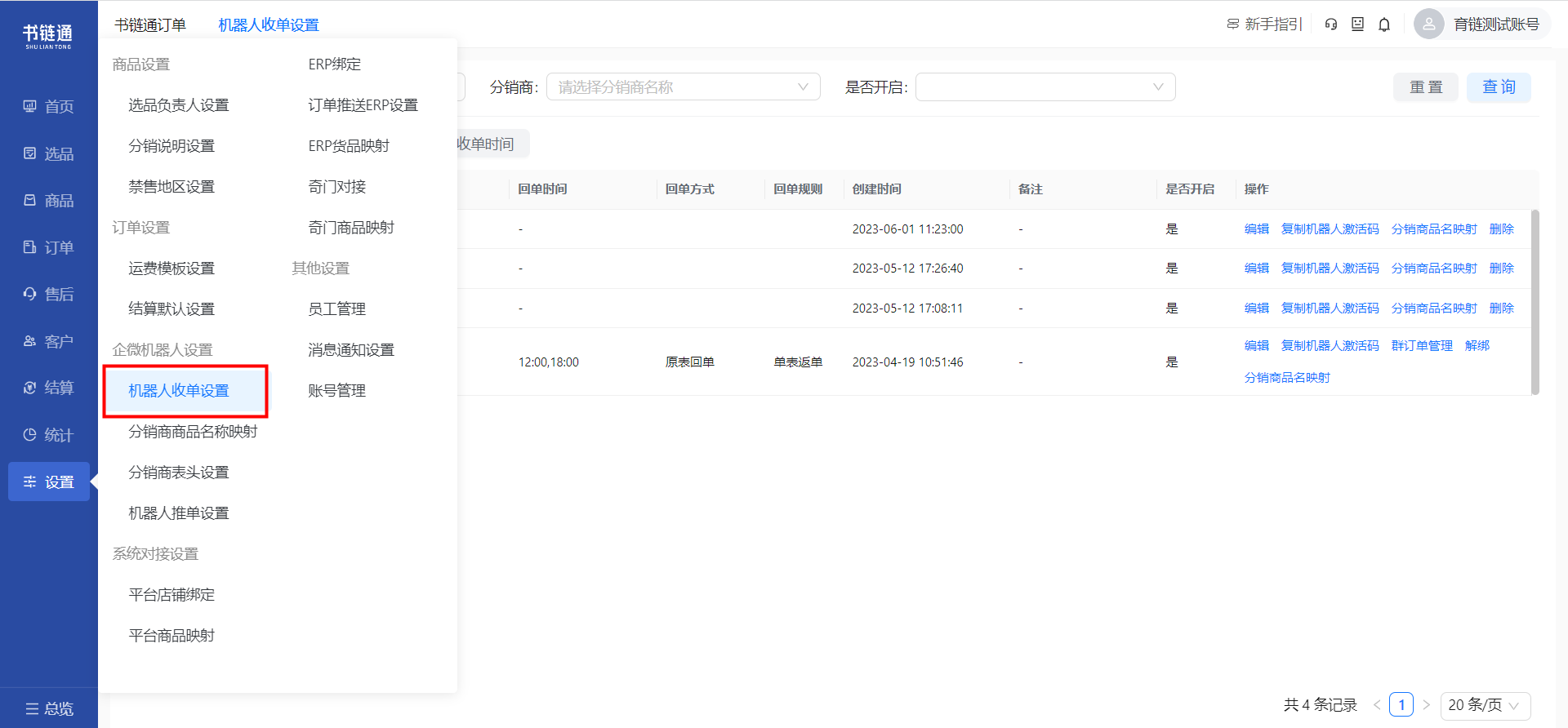
Task: Click 群订单管理 in the 2023-04-19 row
Action: pos(1423,346)
